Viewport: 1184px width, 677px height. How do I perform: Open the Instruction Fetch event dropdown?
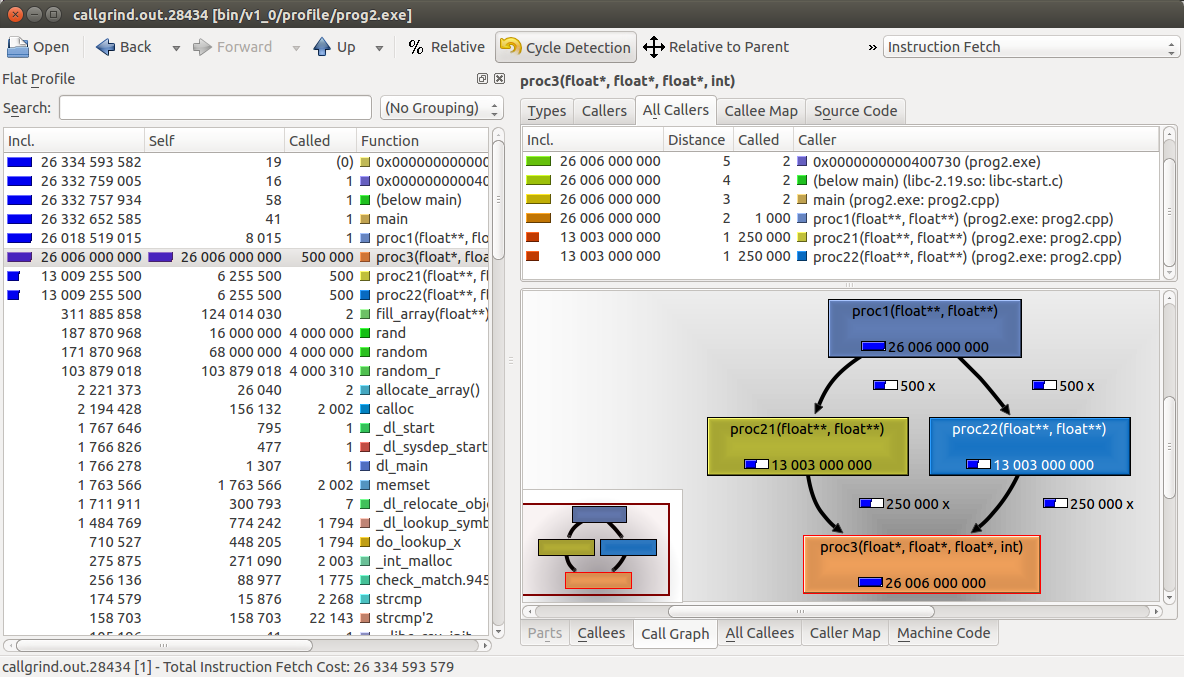pyautogui.click(x=1031, y=47)
